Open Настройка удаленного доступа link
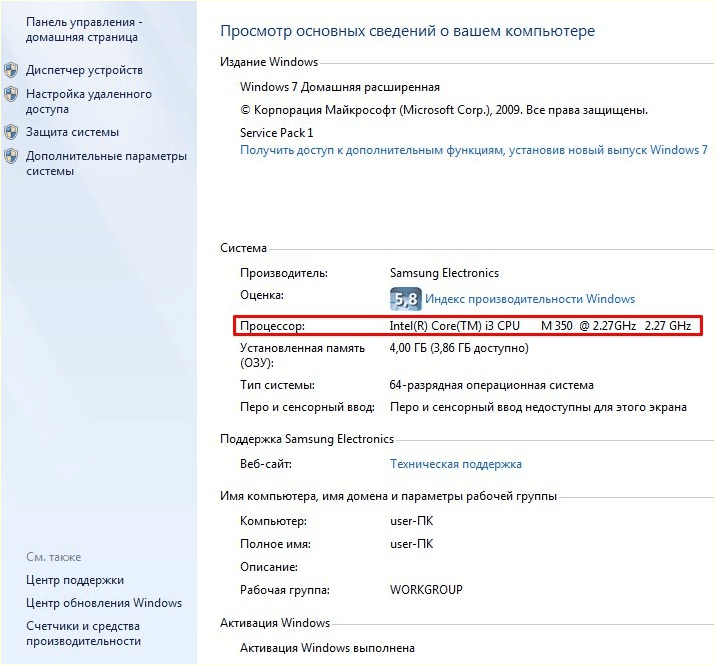The image size is (715, 665). pos(89,101)
